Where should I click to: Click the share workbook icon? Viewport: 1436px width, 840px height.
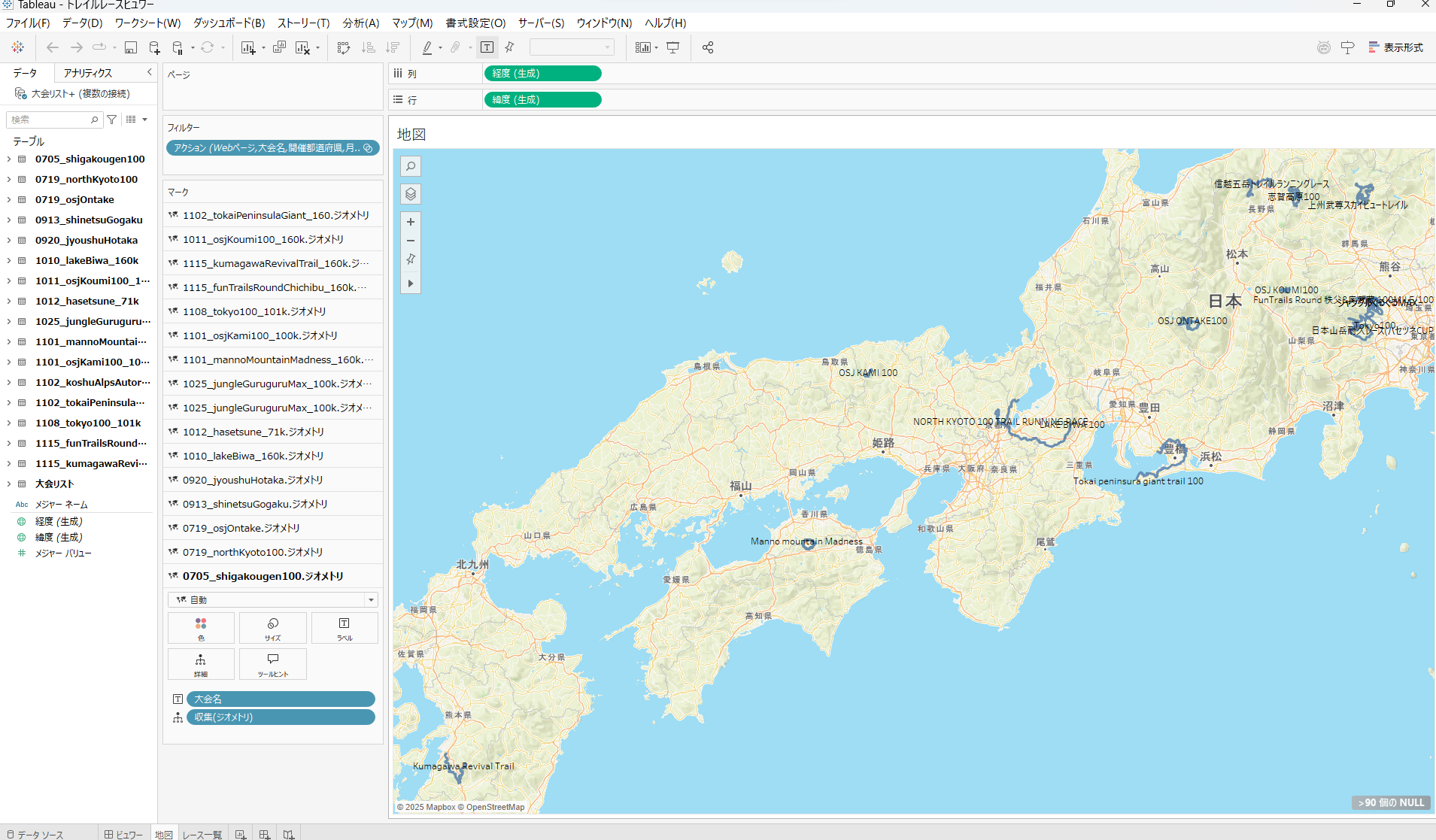(x=707, y=47)
